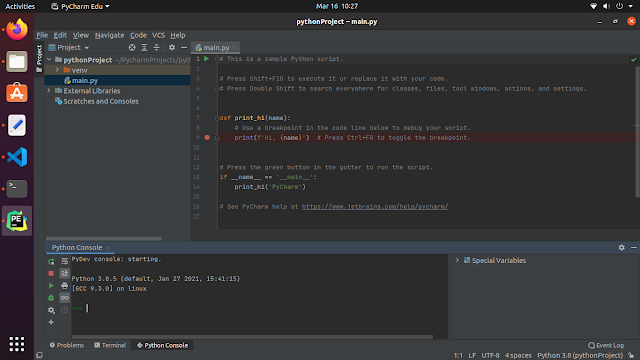The height and width of the screenshot is (360, 640).
Task: Go to line via 1:1 indicator
Action: pos(458,356)
